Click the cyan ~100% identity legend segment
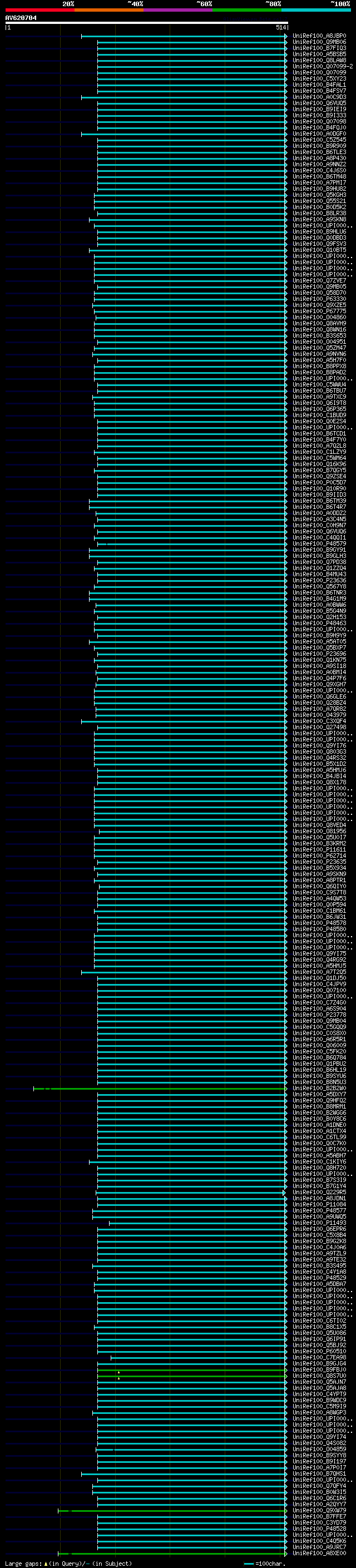Image resolution: width=356 pixels, height=1568 pixels. 317,10
